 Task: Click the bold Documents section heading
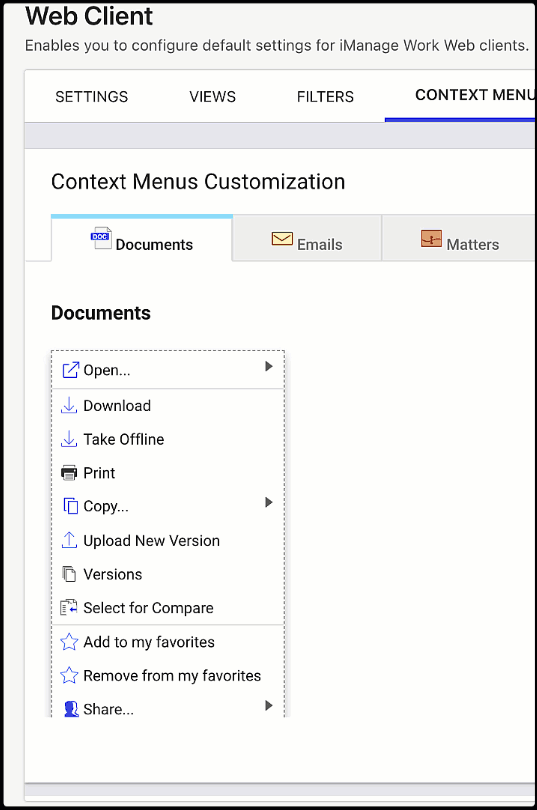(x=101, y=313)
